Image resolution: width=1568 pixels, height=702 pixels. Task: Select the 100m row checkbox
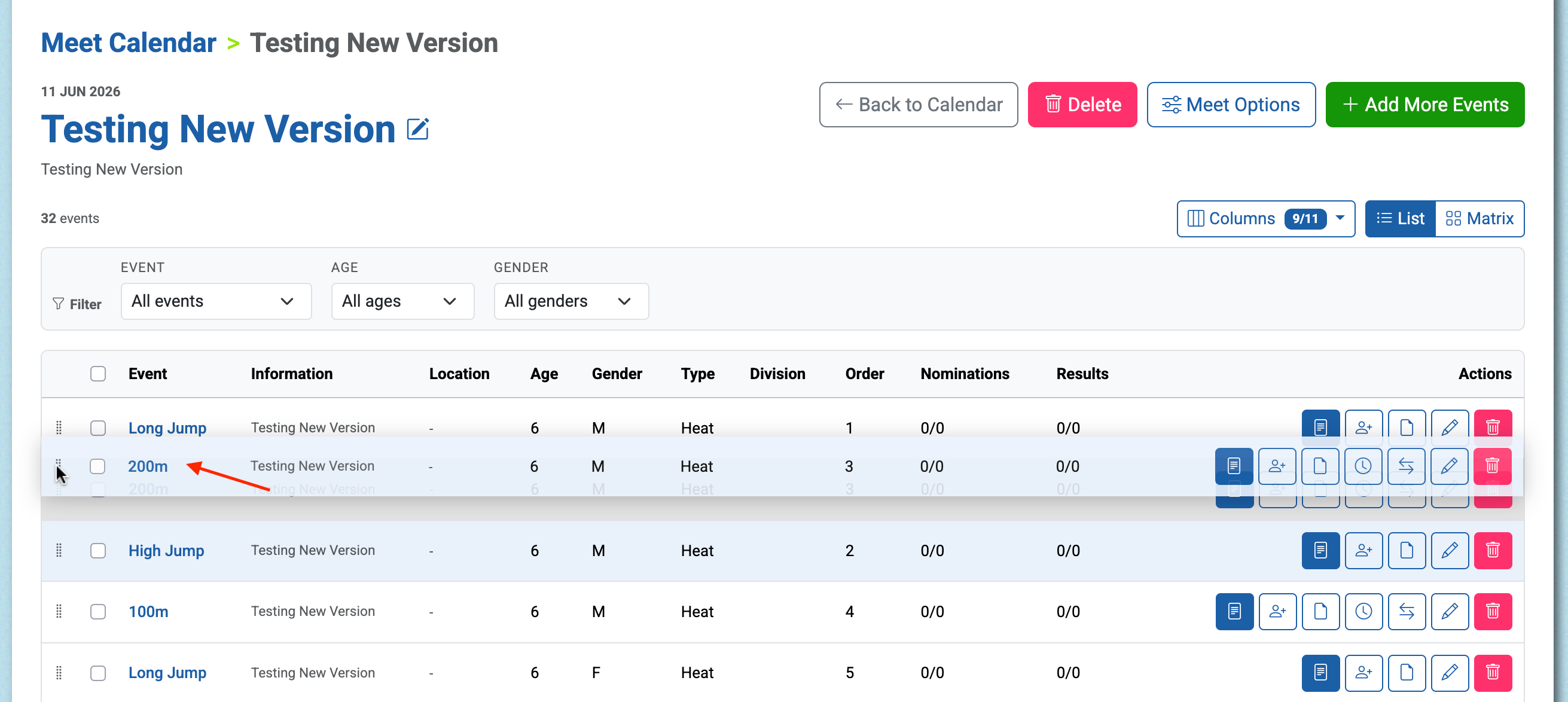pyautogui.click(x=98, y=611)
